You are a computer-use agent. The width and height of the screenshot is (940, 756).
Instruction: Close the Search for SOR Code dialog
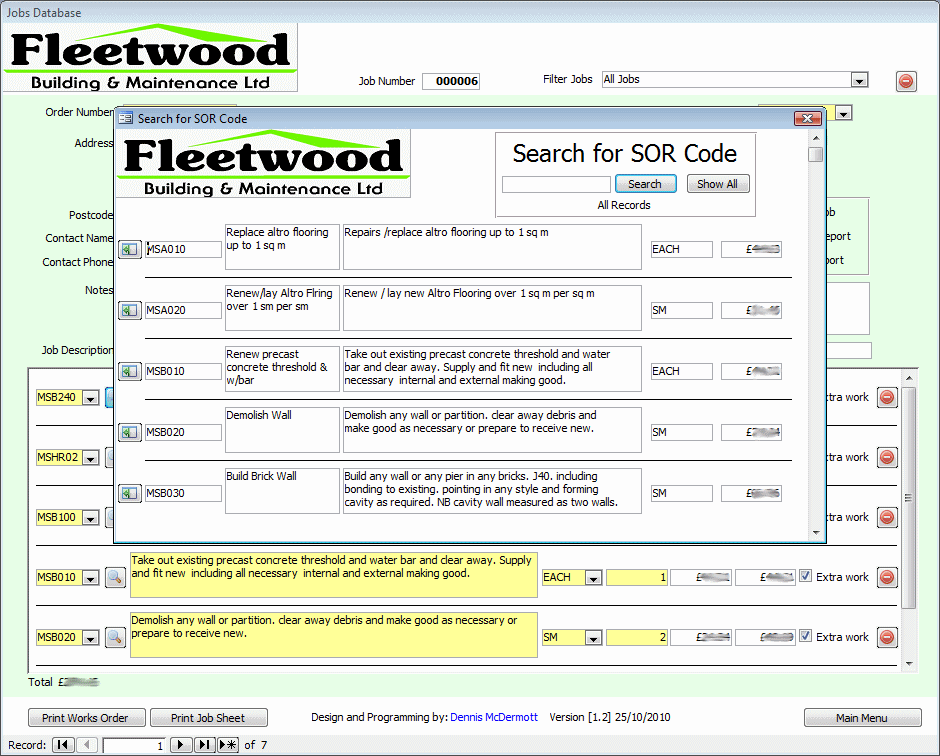(x=807, y=119)
